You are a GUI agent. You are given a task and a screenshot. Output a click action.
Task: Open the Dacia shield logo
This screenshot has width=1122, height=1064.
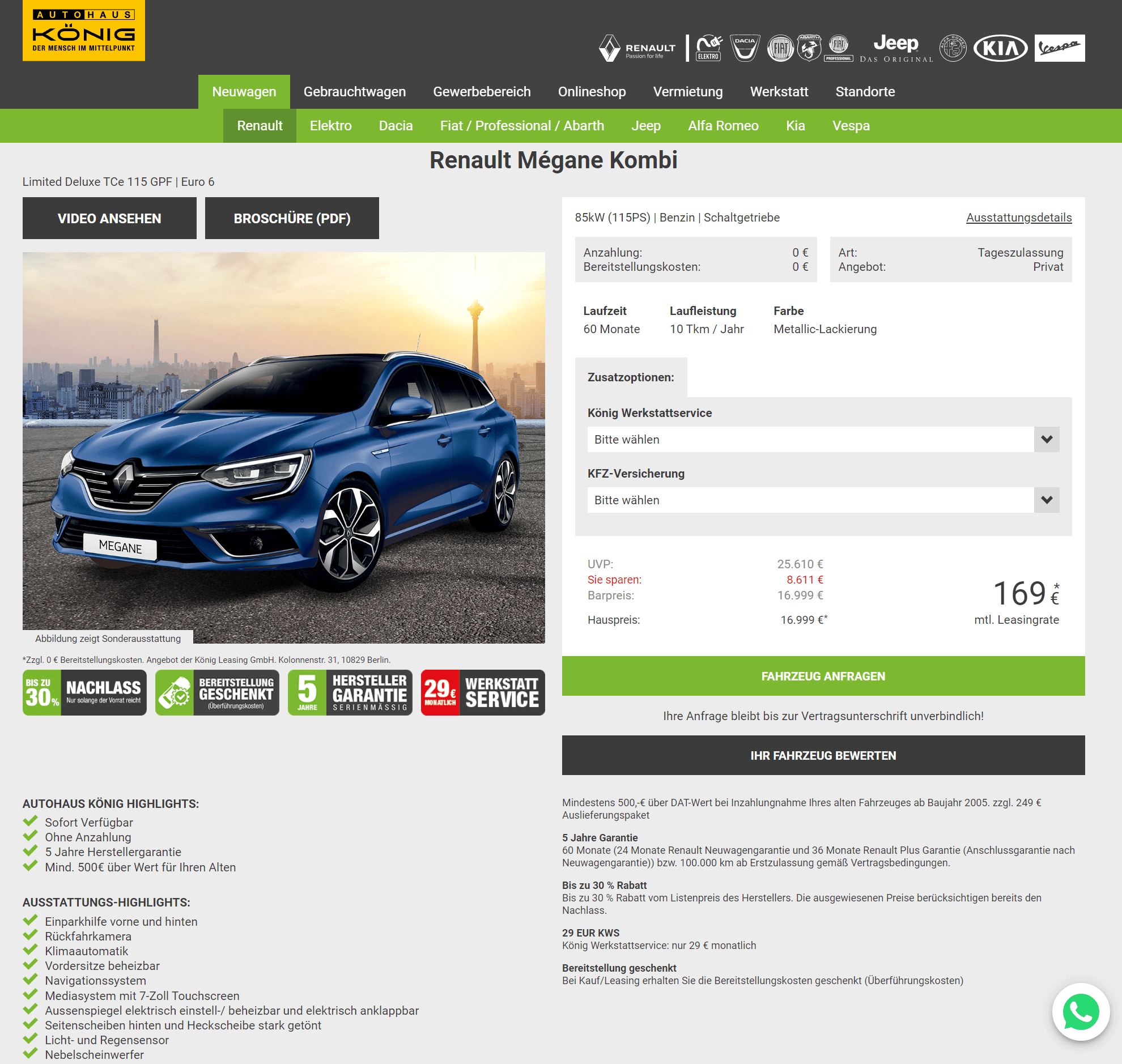(745, 48)
